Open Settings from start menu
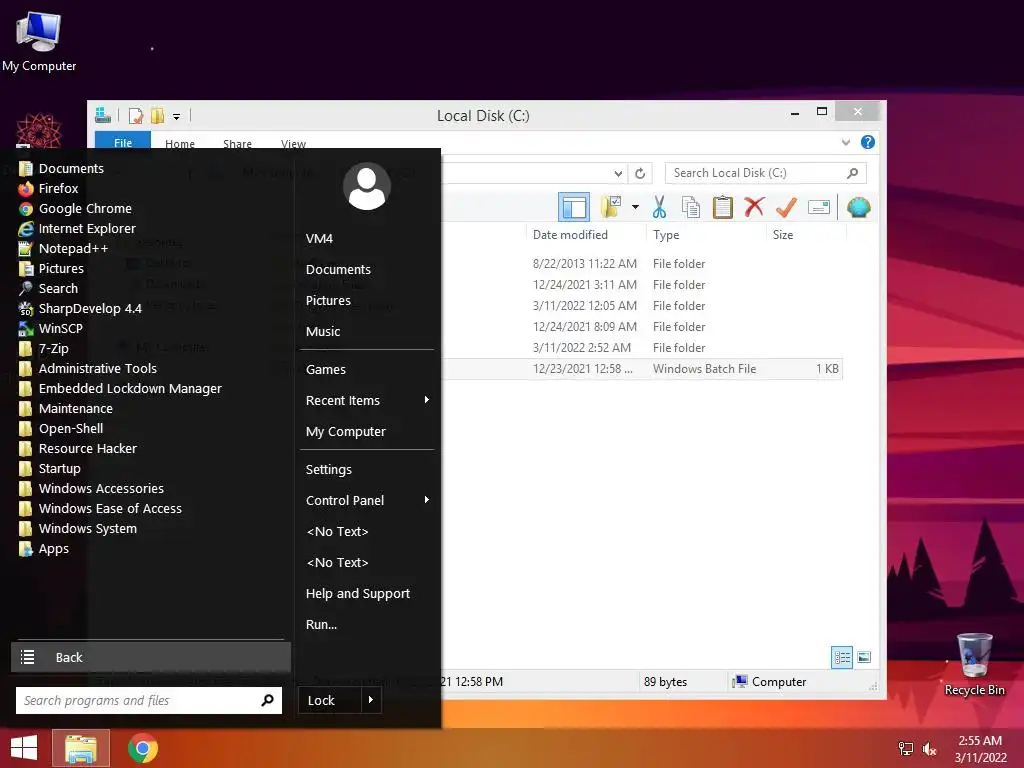 328,470
